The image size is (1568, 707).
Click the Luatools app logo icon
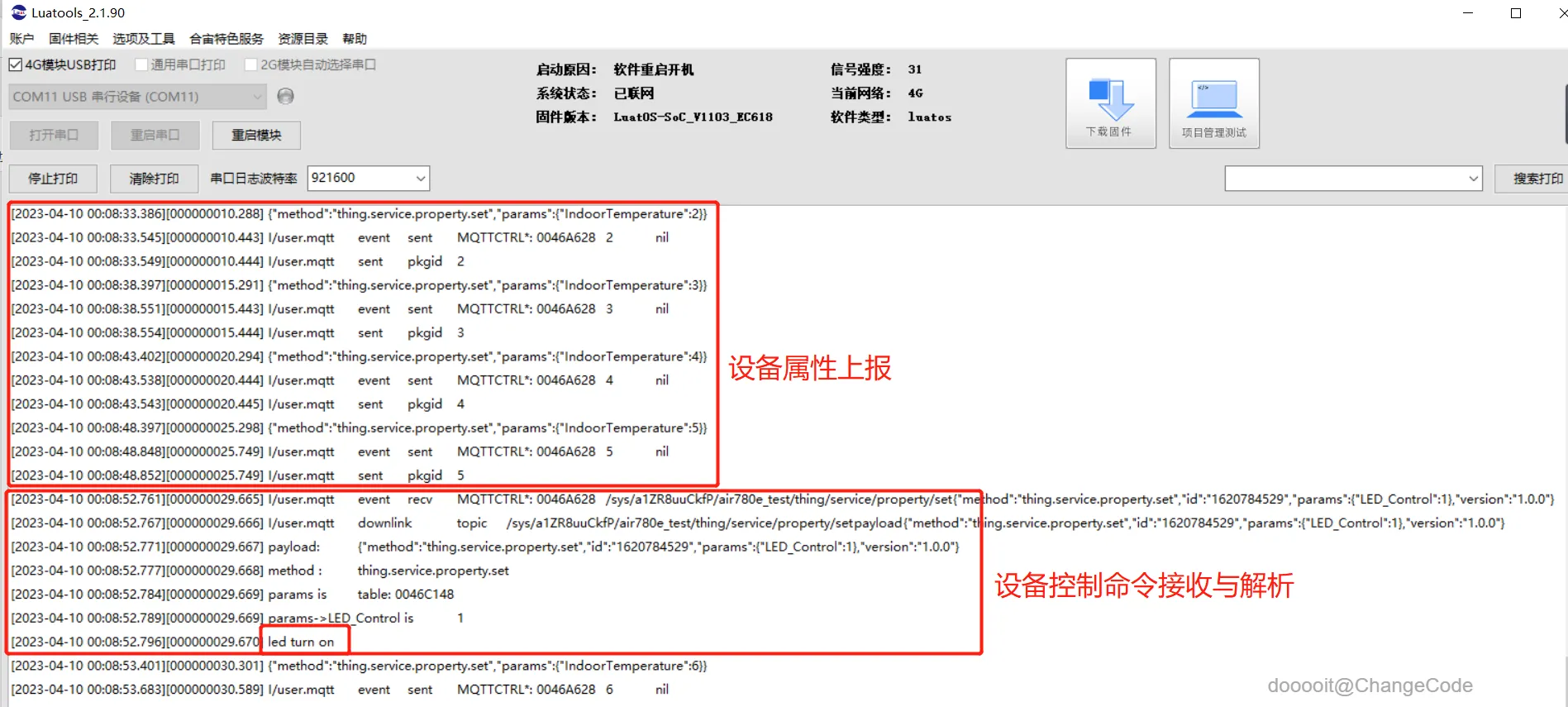coord(18,12)
